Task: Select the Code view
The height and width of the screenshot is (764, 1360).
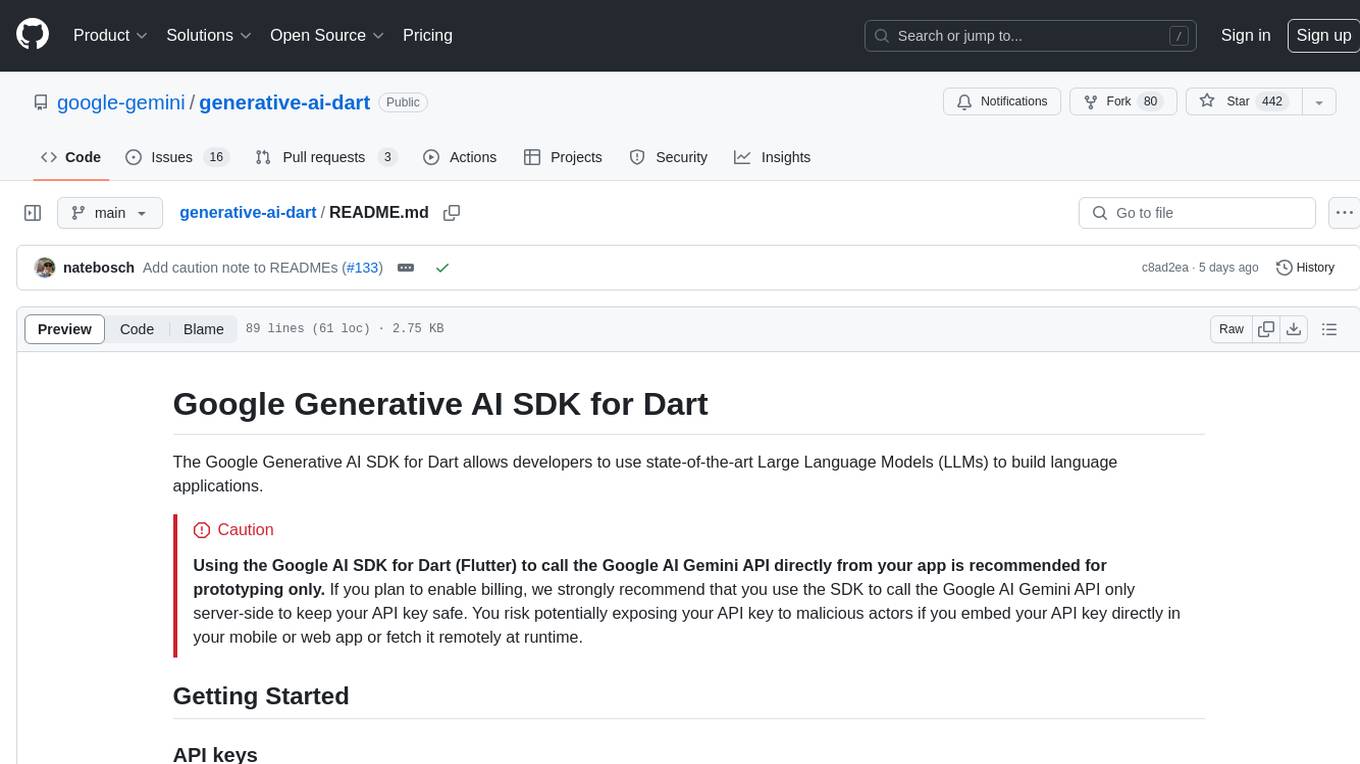Action: [x=137, y=329]
